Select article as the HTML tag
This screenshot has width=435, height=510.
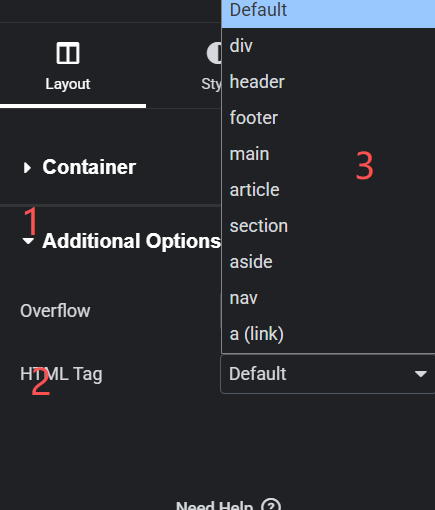[x=328, y=190]
